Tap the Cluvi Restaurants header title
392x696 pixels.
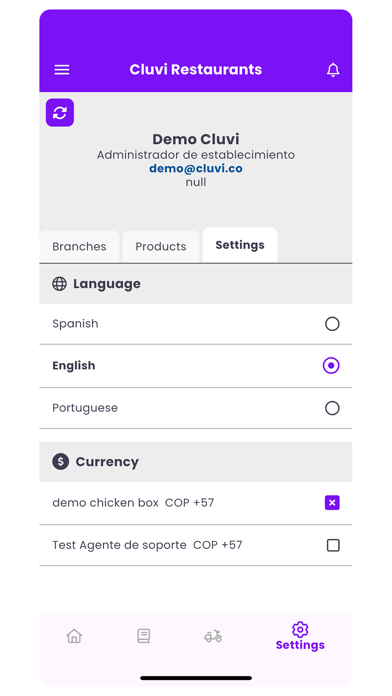pyautogui.click(x=196, y=70)
